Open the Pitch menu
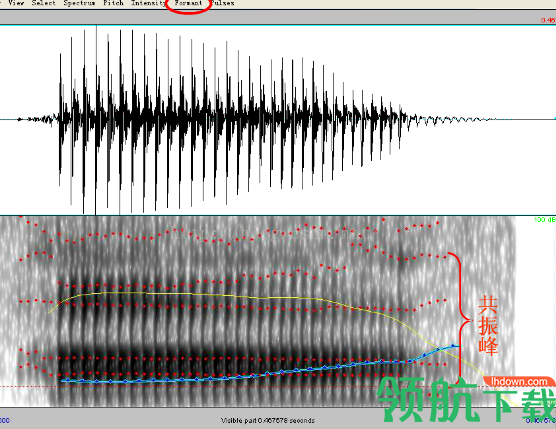 [x=113, y=3]
